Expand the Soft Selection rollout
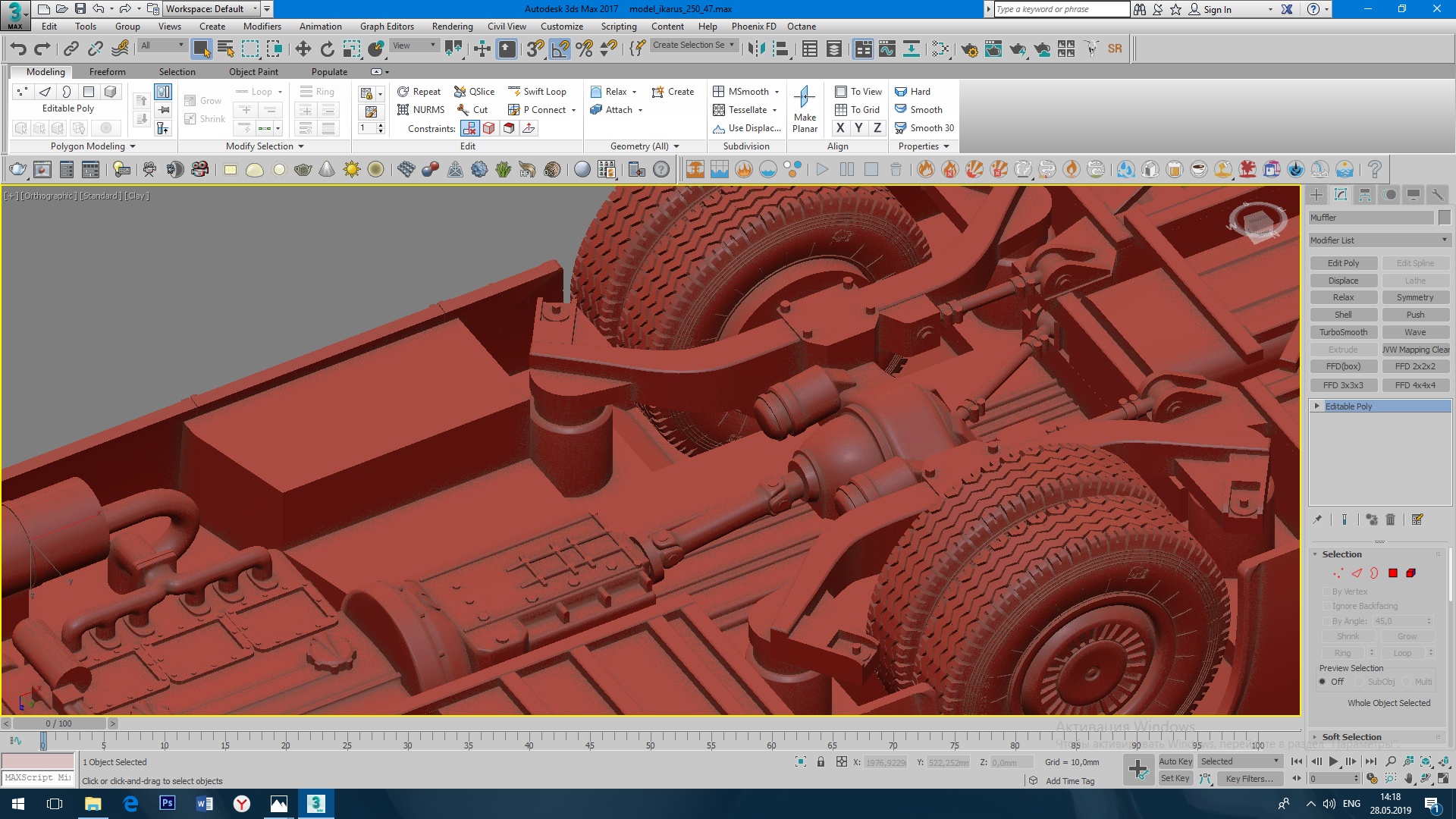The height and width of the screenshot is (819, 1456). click(x=1351, y=737)
